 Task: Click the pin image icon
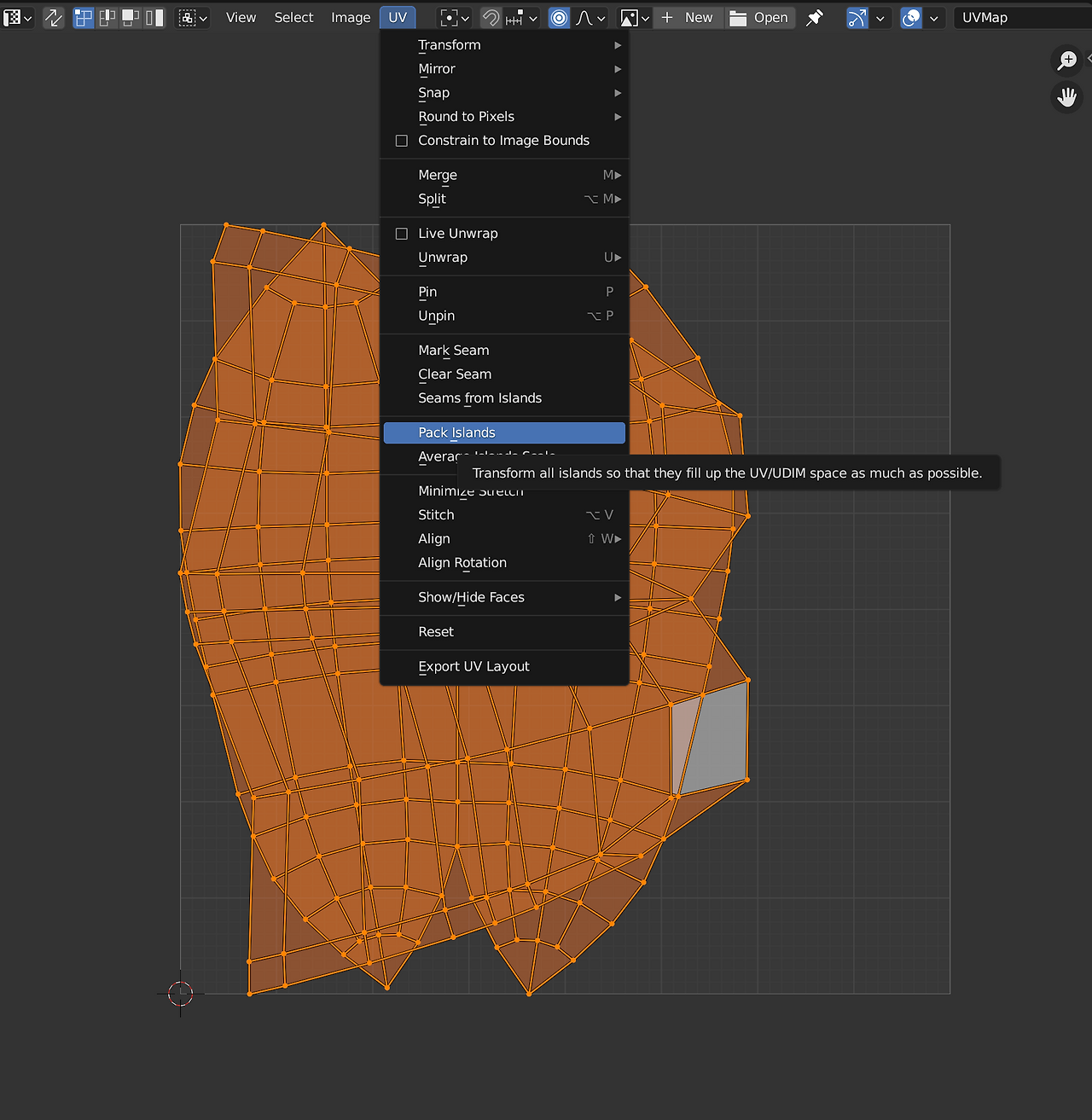[x=815, y=17]
